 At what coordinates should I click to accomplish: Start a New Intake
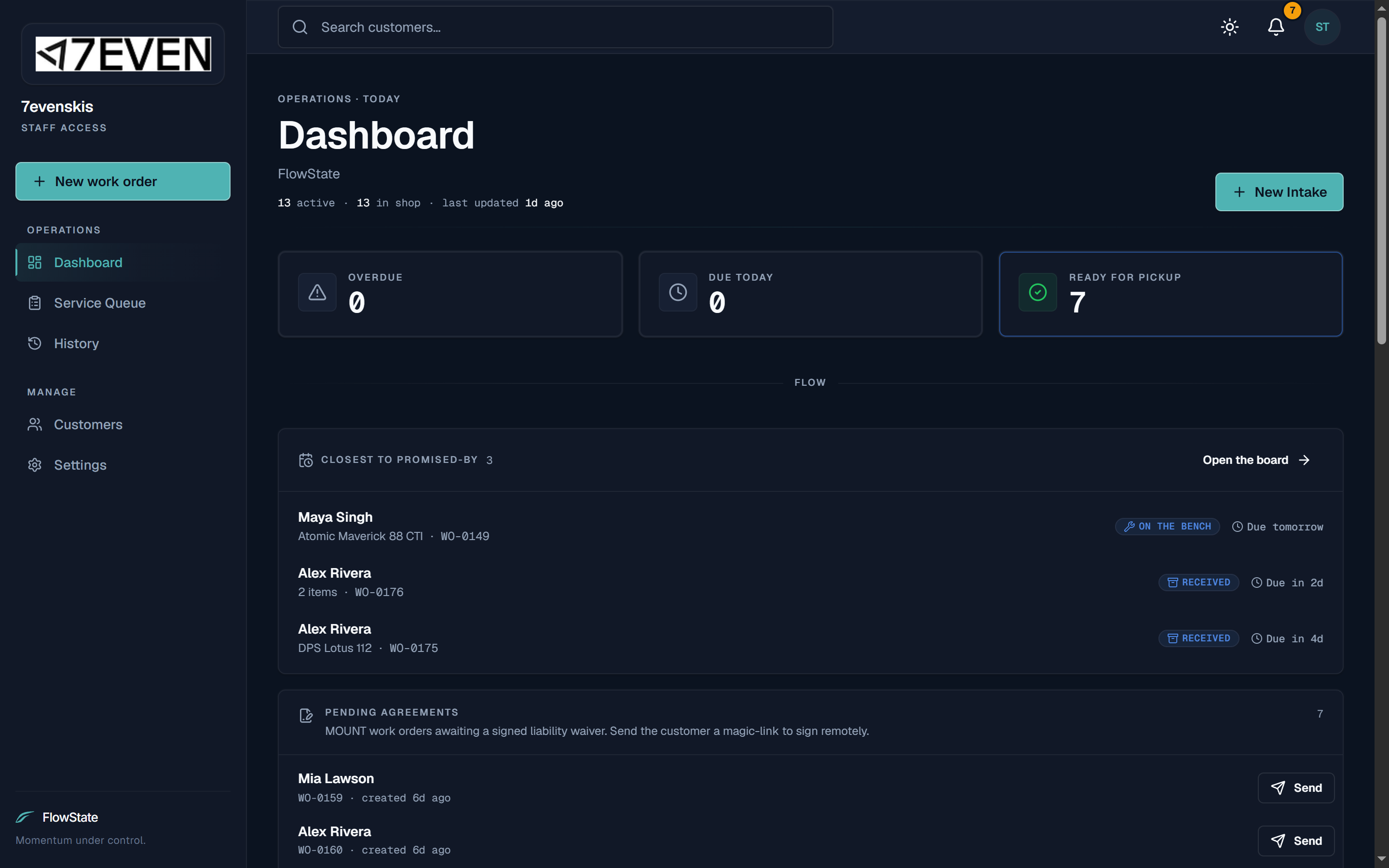1279,192
